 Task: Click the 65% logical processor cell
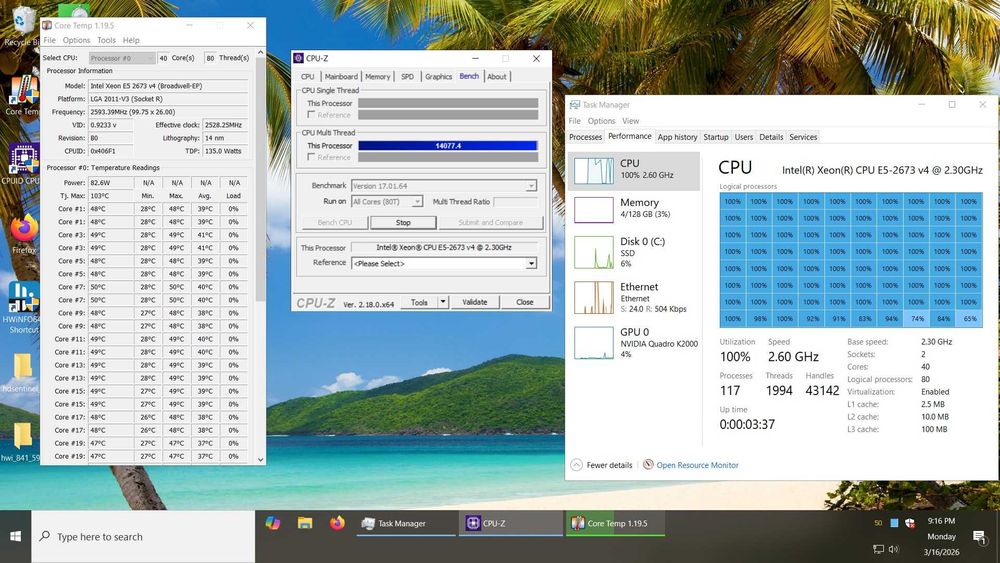[x=969, y=318]
